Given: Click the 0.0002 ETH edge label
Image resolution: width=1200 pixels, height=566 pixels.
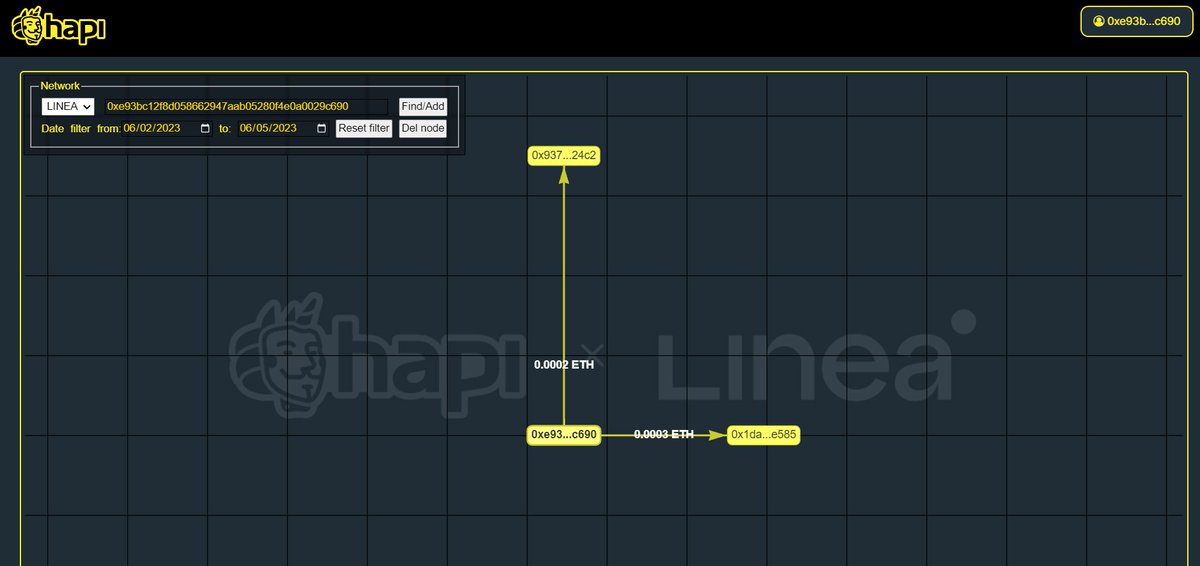Looking at the screenshot, I should (564, 365).
